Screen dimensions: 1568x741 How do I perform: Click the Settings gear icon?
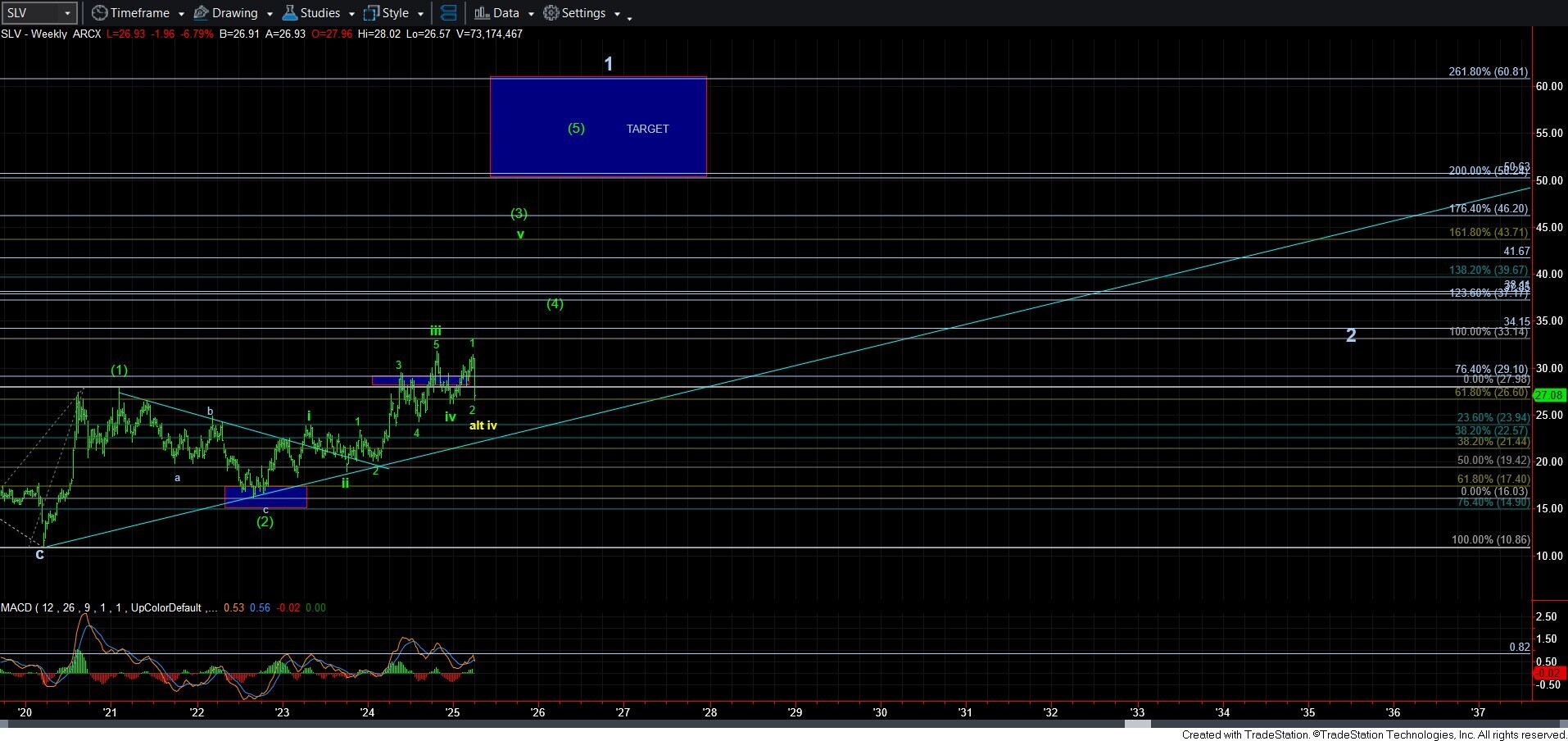pos(551,13)
